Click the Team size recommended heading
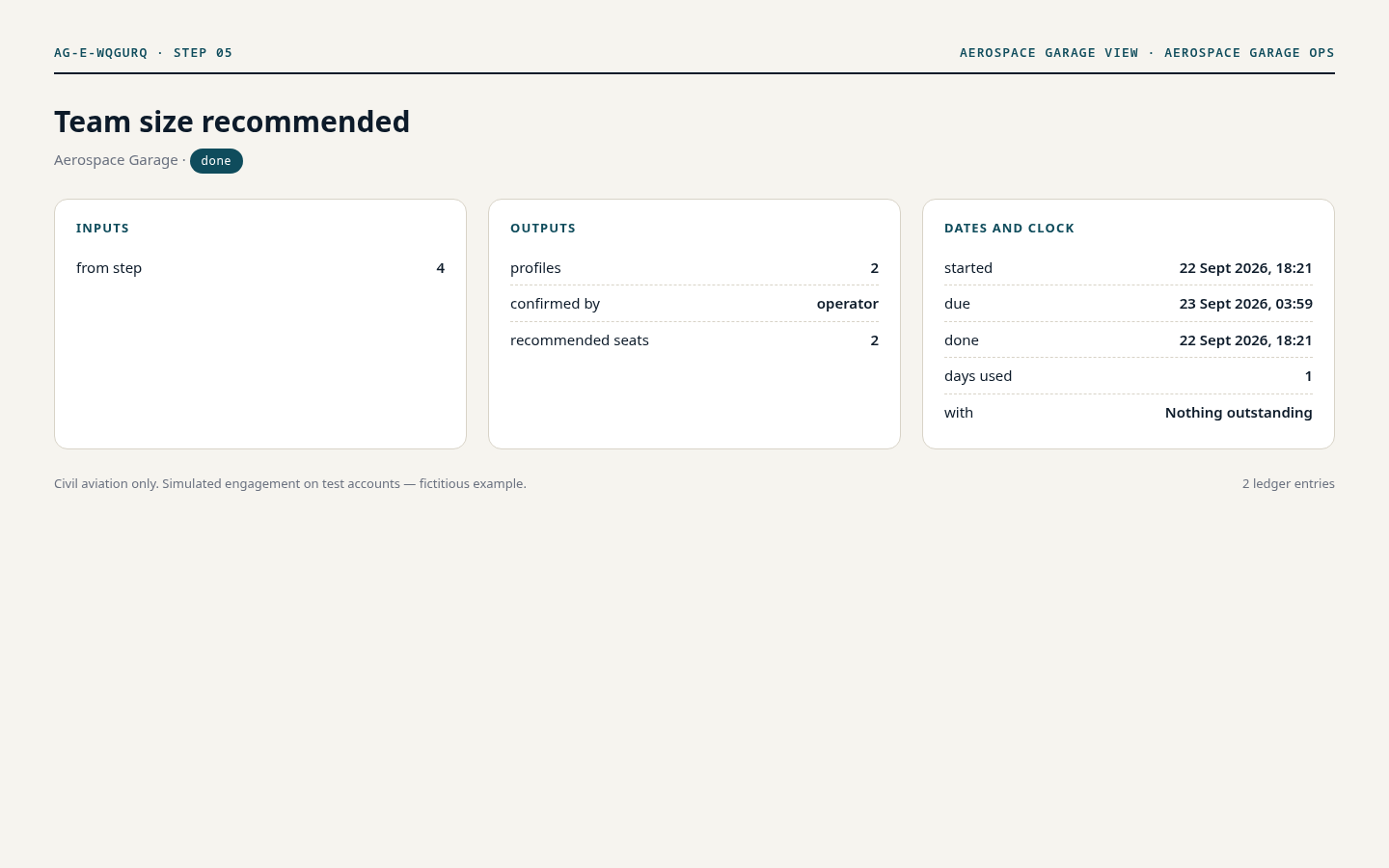The image size is (1389, 868). 231,122
